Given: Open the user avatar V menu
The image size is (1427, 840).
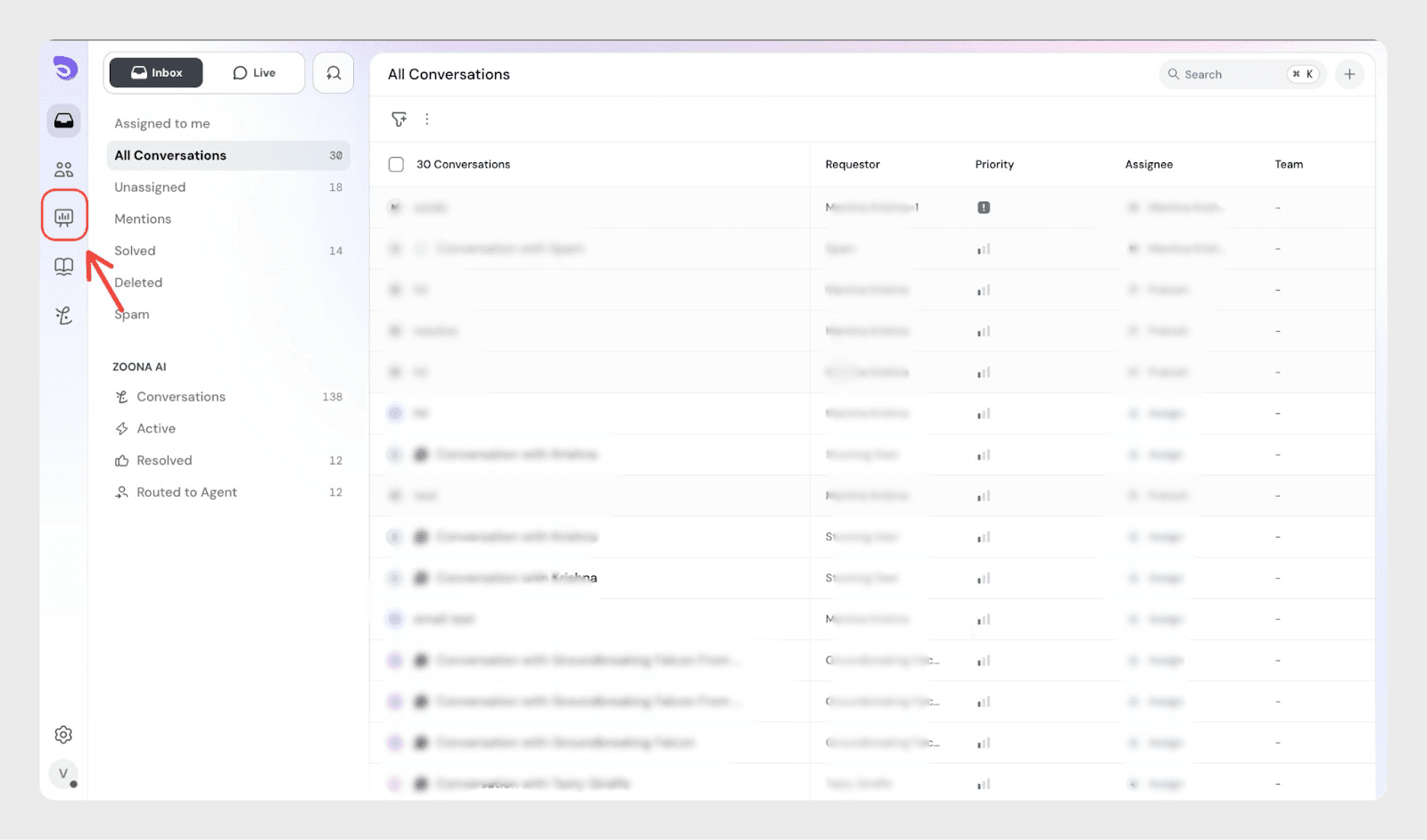Looking at the screenshot, I should click(x=63, y=774).
